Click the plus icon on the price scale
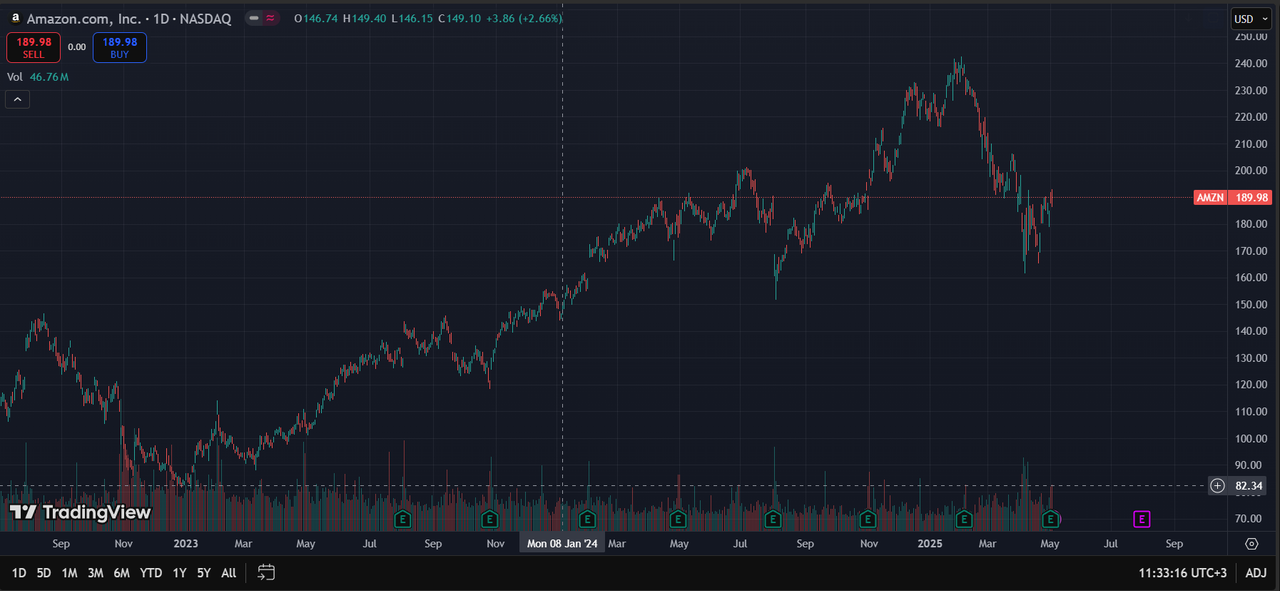The width and height of the screenshot is (1280, 591). tap(1217, 486)
